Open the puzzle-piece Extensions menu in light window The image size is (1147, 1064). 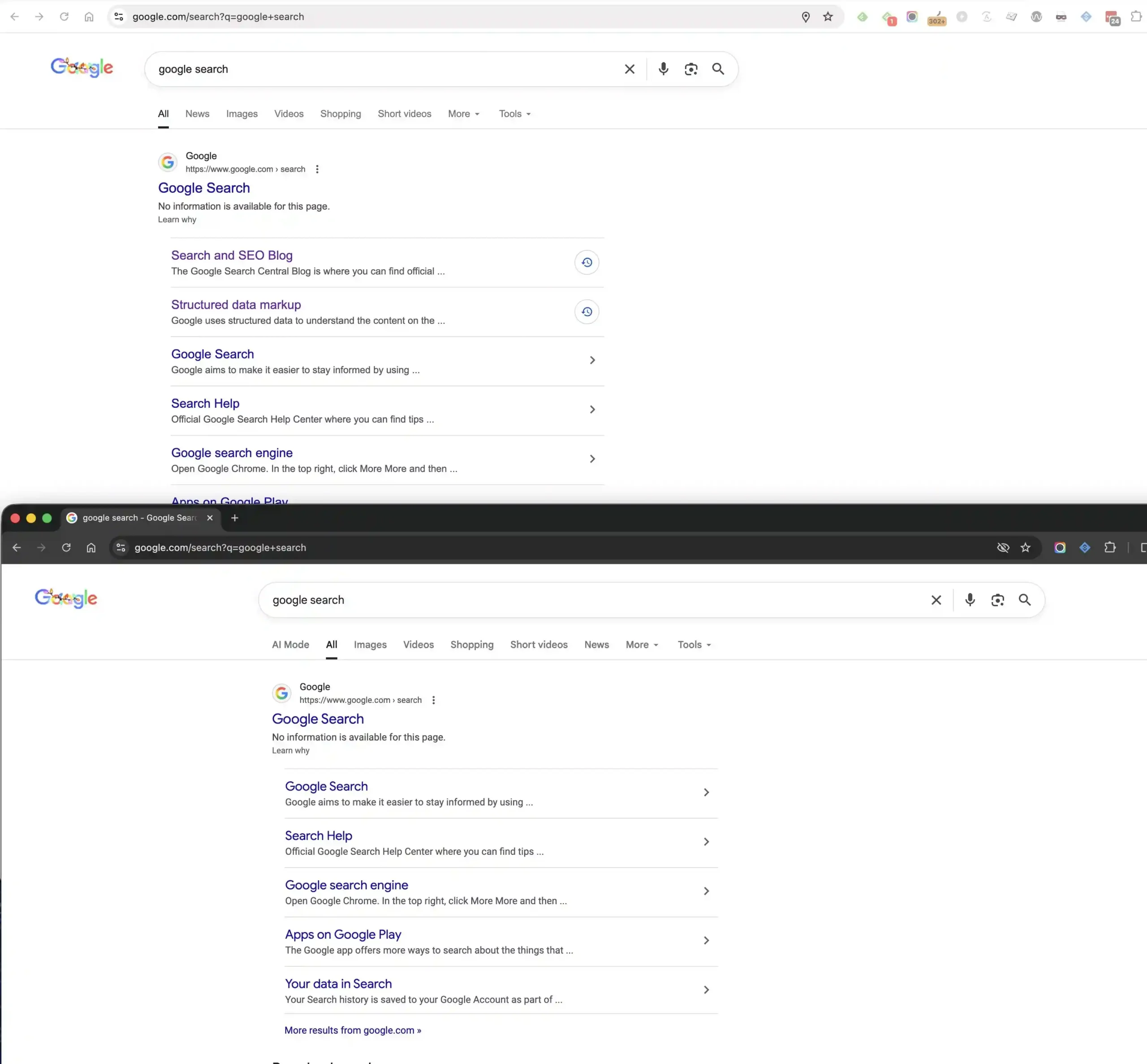(1135, 17)
